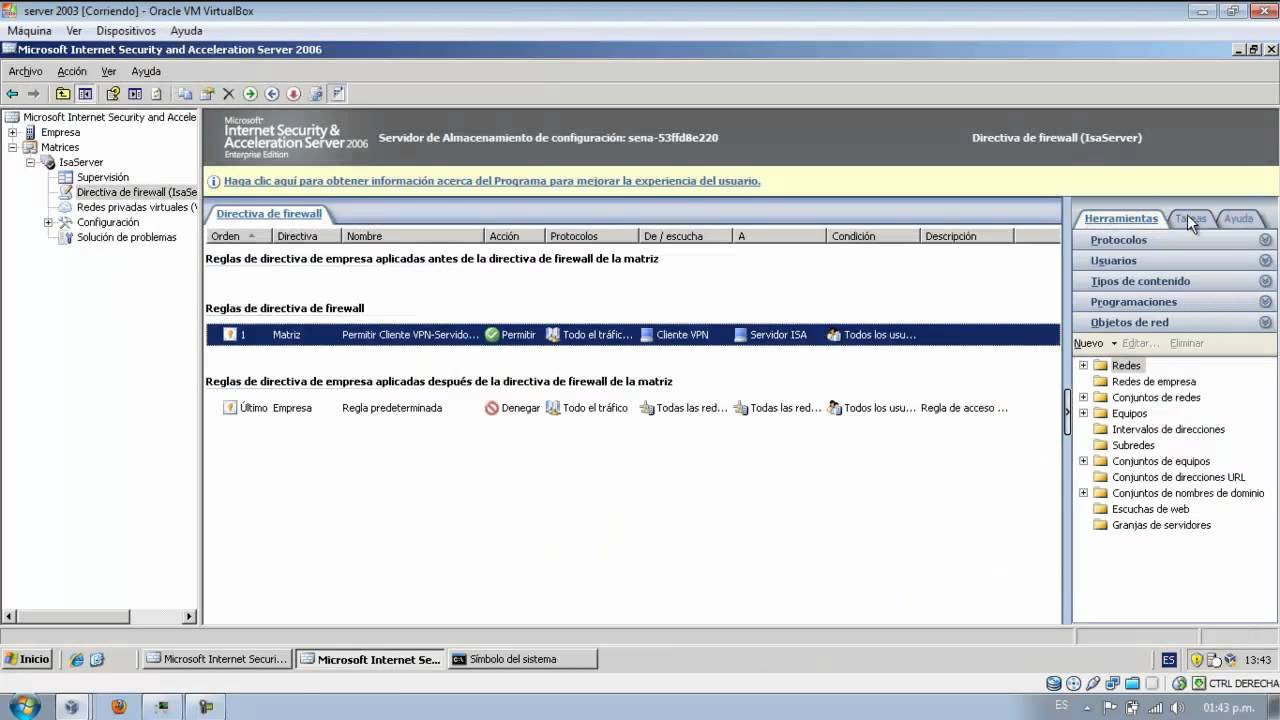This screenshot has height=720, width=1280.
Task: Click the left tree scrollbar right arrow
Action: [x=190, y=617]
